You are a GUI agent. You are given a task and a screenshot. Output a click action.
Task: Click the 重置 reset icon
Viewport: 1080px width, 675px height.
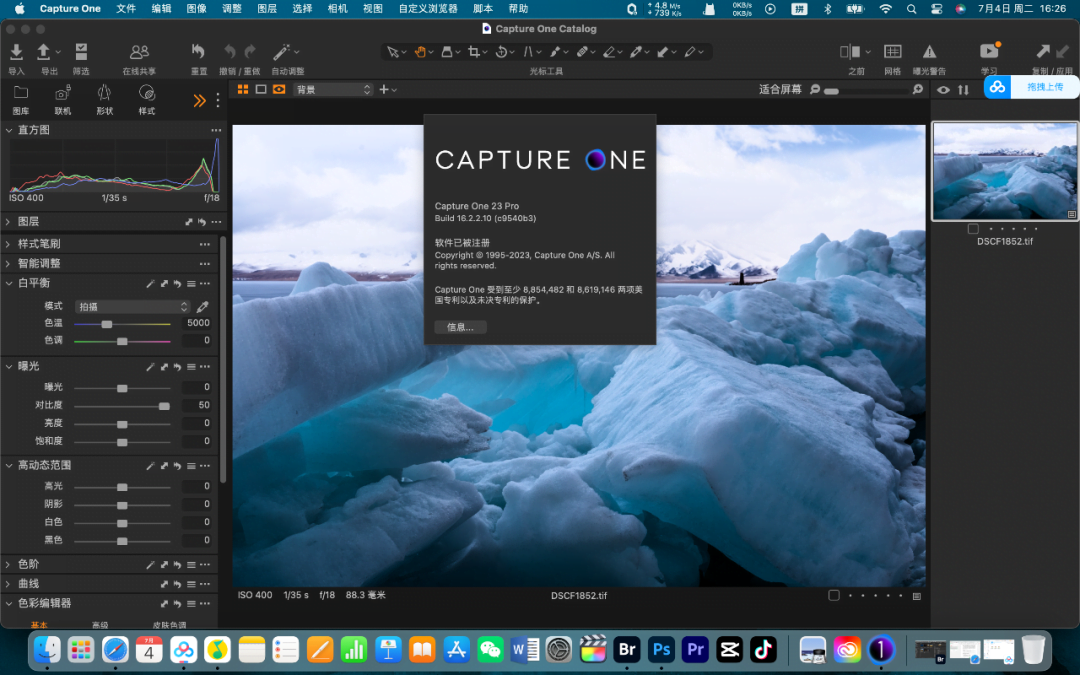click(198, 52)
